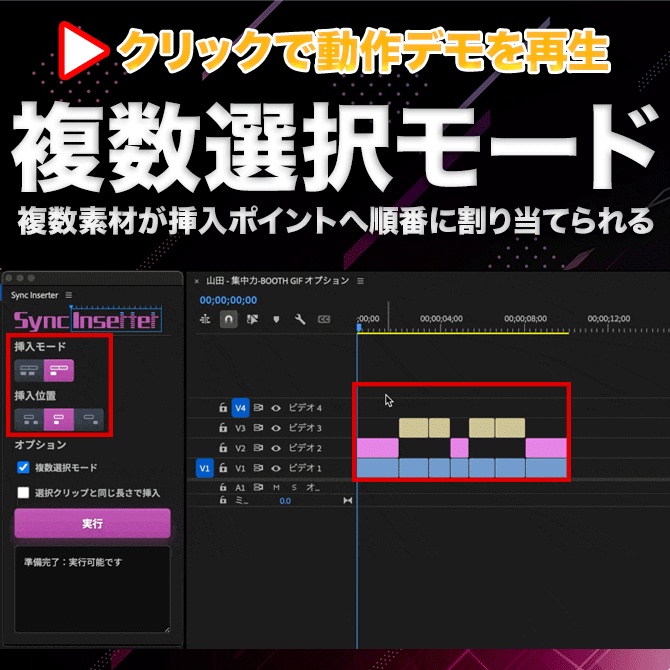Click the CC caption track icon
This screenshot has height=670, width=670.
(x=324, y=319)
